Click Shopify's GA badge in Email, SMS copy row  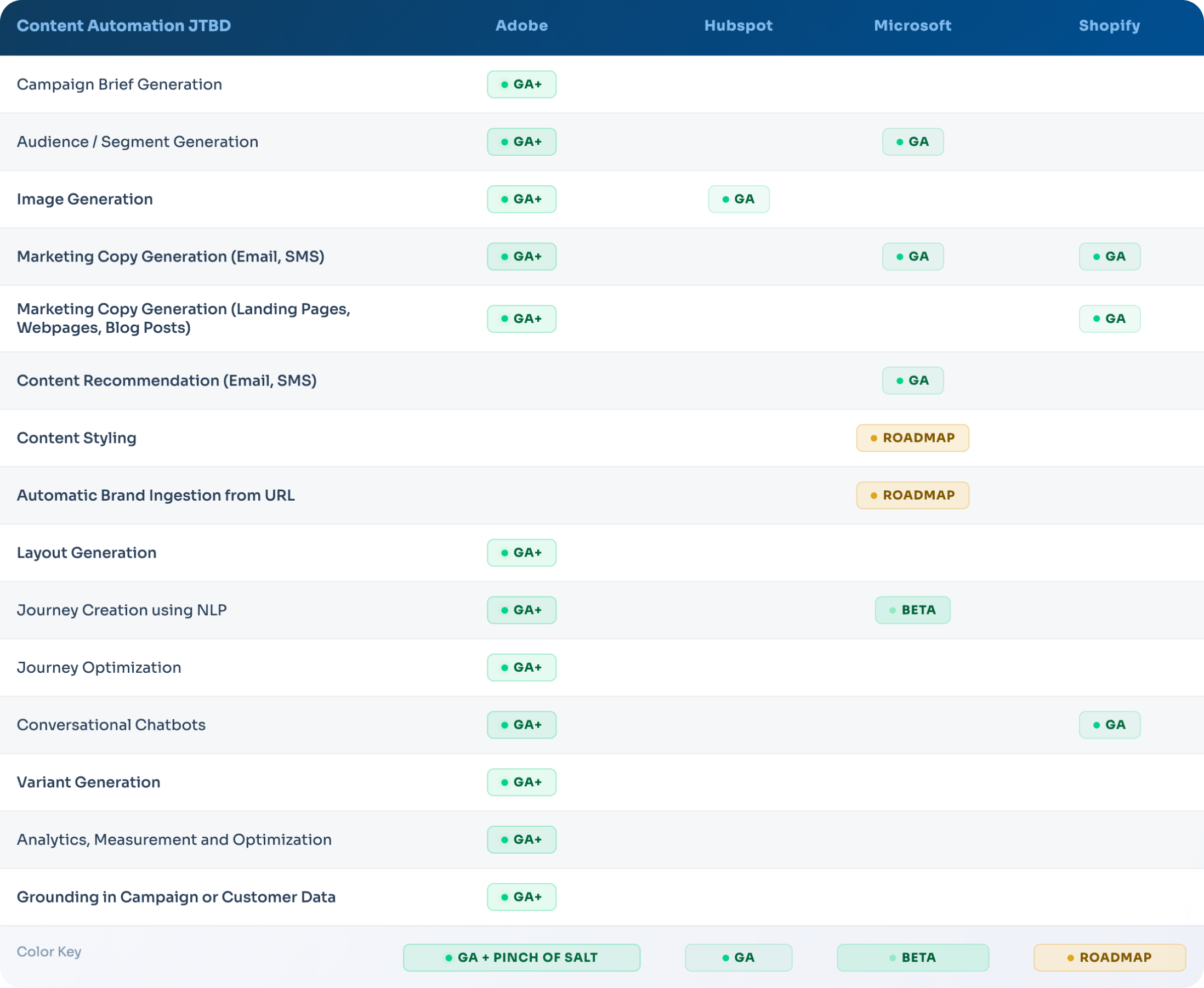pos(1110,257)
